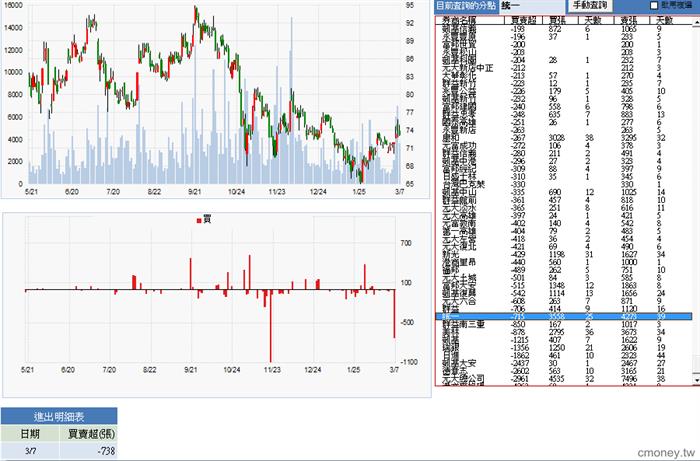This screenshot has width=700, height=461.
Task: Click the -1862 買賣超 cell
Action: [520, 356]
